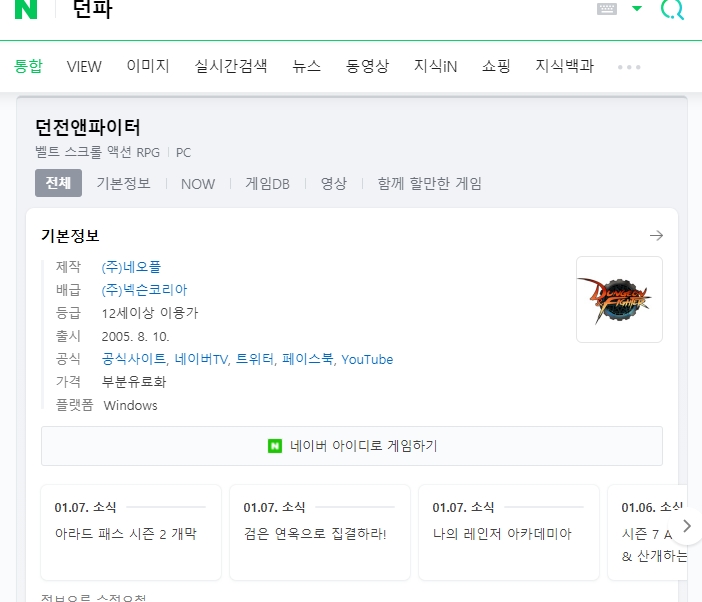The width and height of the screenshot is (702, 602).
Task: Select the 지식백과 tab
Action: pos(564,66)
